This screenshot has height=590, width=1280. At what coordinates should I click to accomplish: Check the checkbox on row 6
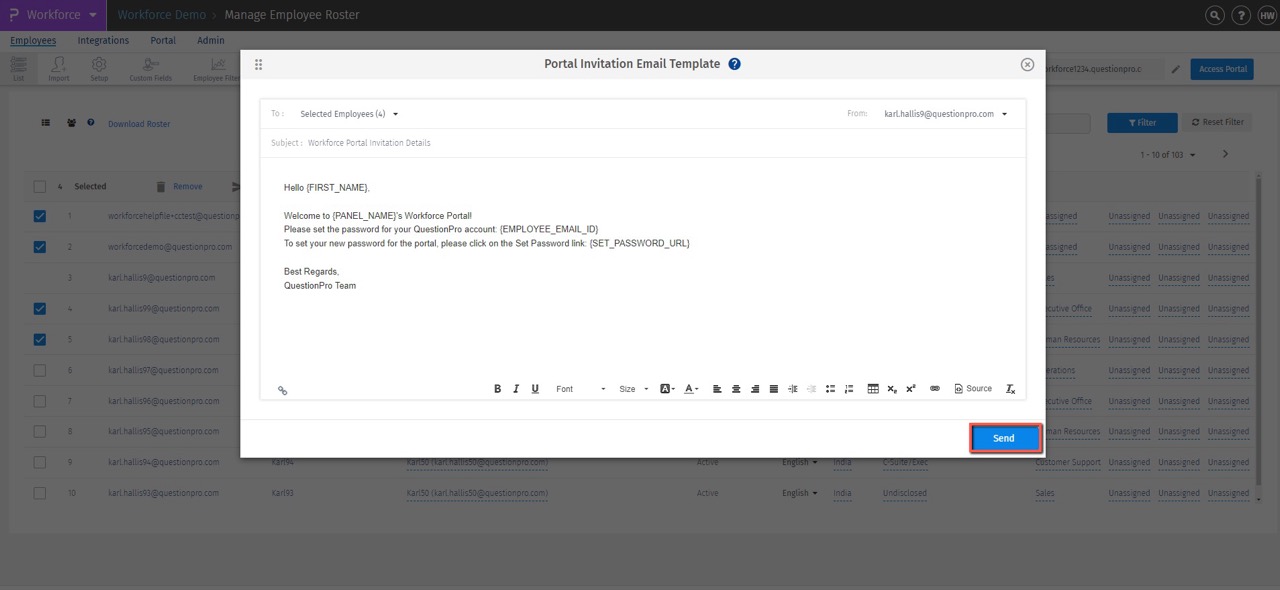click(x=40, y=370)
